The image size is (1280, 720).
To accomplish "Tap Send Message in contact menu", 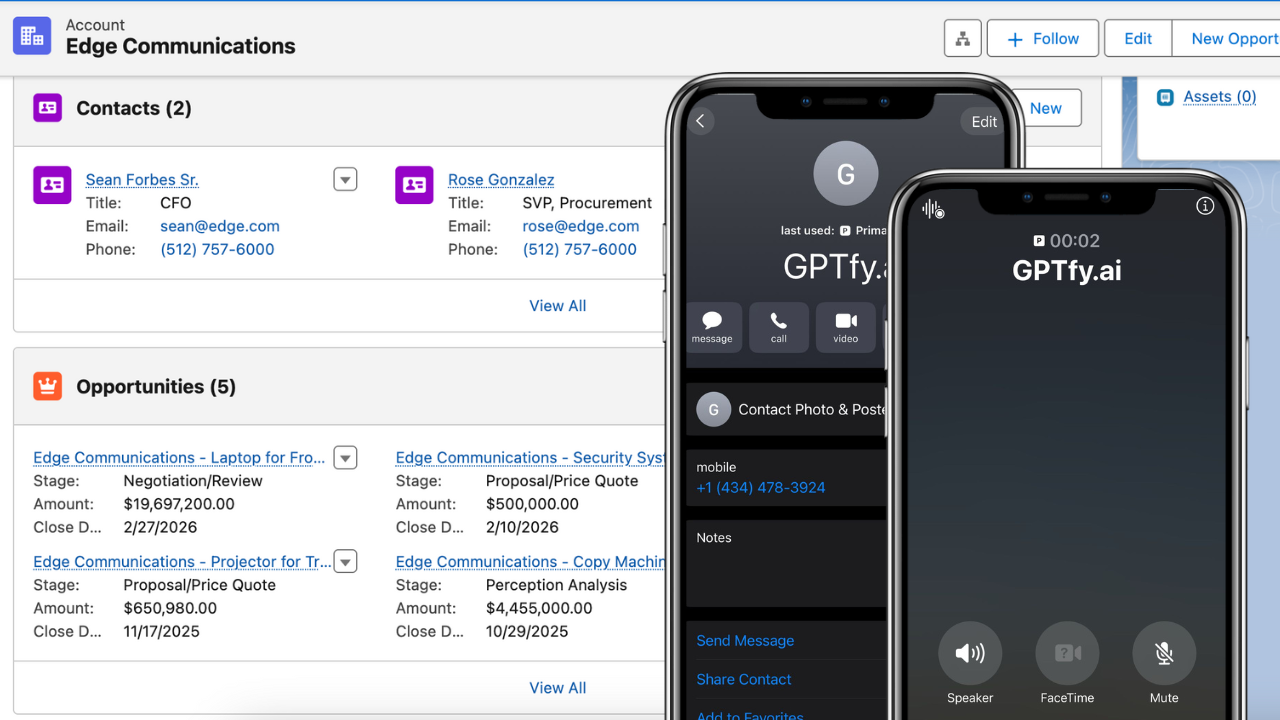I will point(745,641).
